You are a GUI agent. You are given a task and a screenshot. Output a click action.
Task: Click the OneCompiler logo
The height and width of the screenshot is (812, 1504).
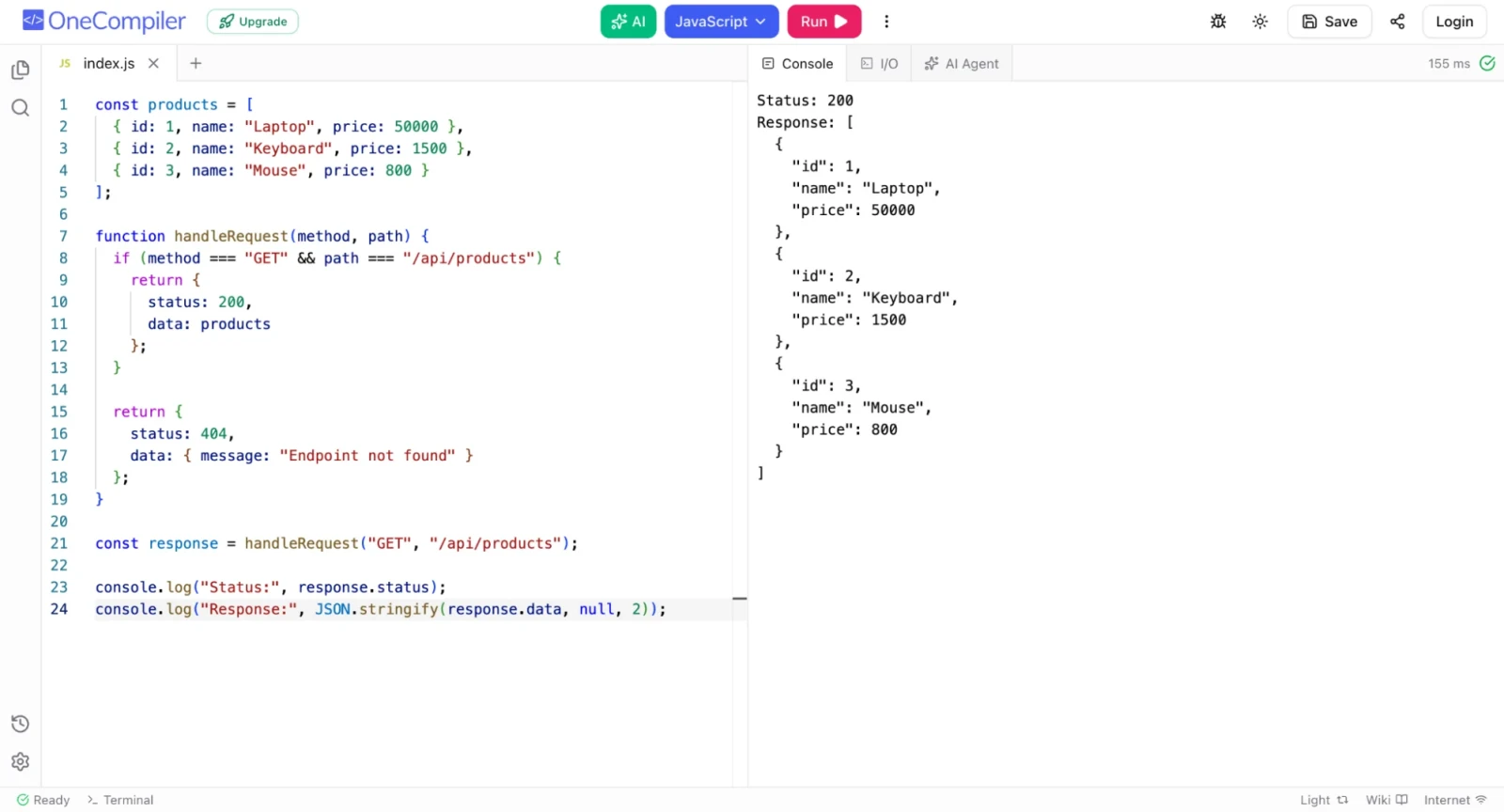coord(104,21)
